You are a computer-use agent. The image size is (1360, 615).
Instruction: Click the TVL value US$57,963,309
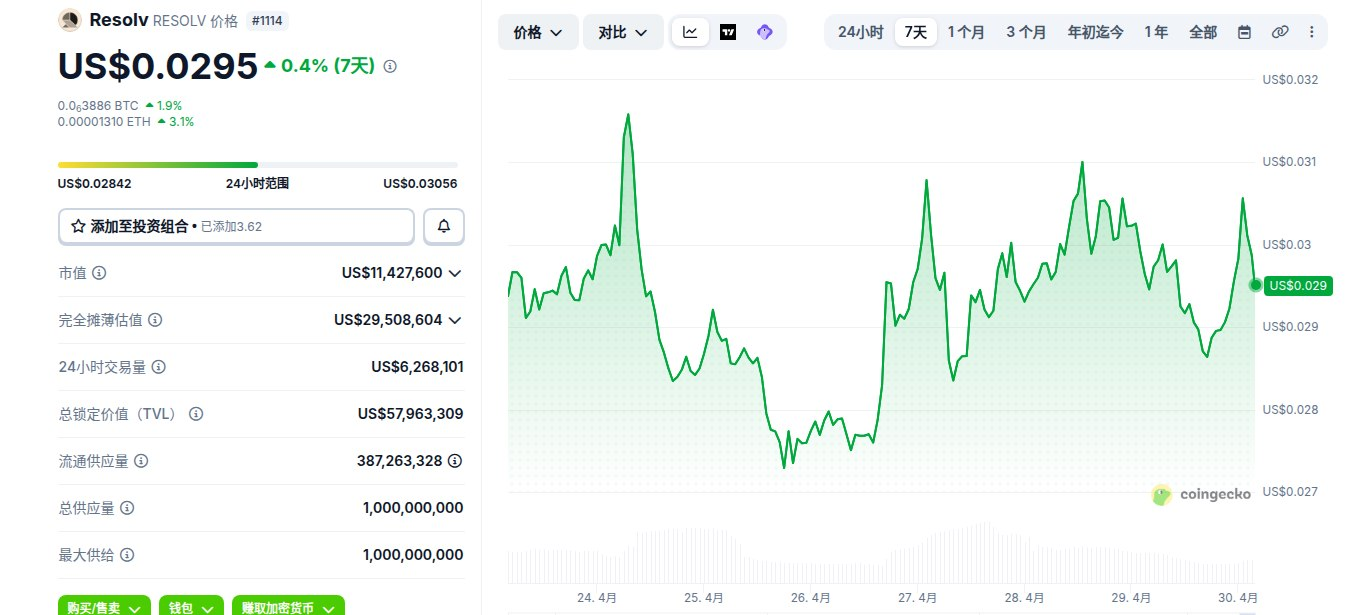(411, 414)
